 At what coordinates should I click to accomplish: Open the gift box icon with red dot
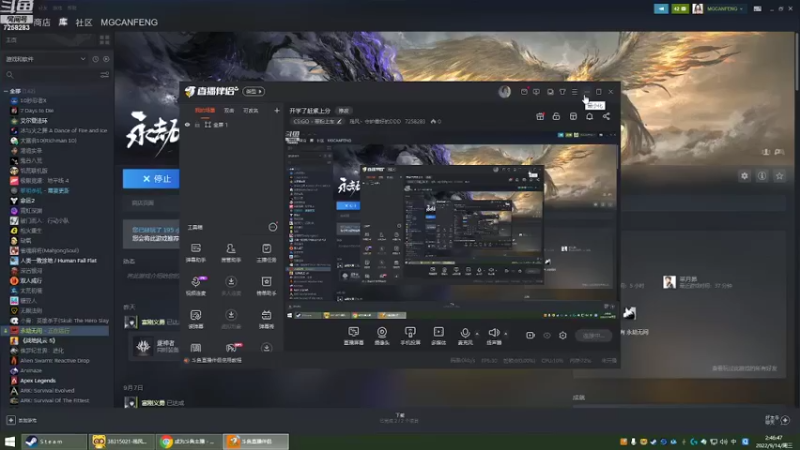tap(540, 116)
